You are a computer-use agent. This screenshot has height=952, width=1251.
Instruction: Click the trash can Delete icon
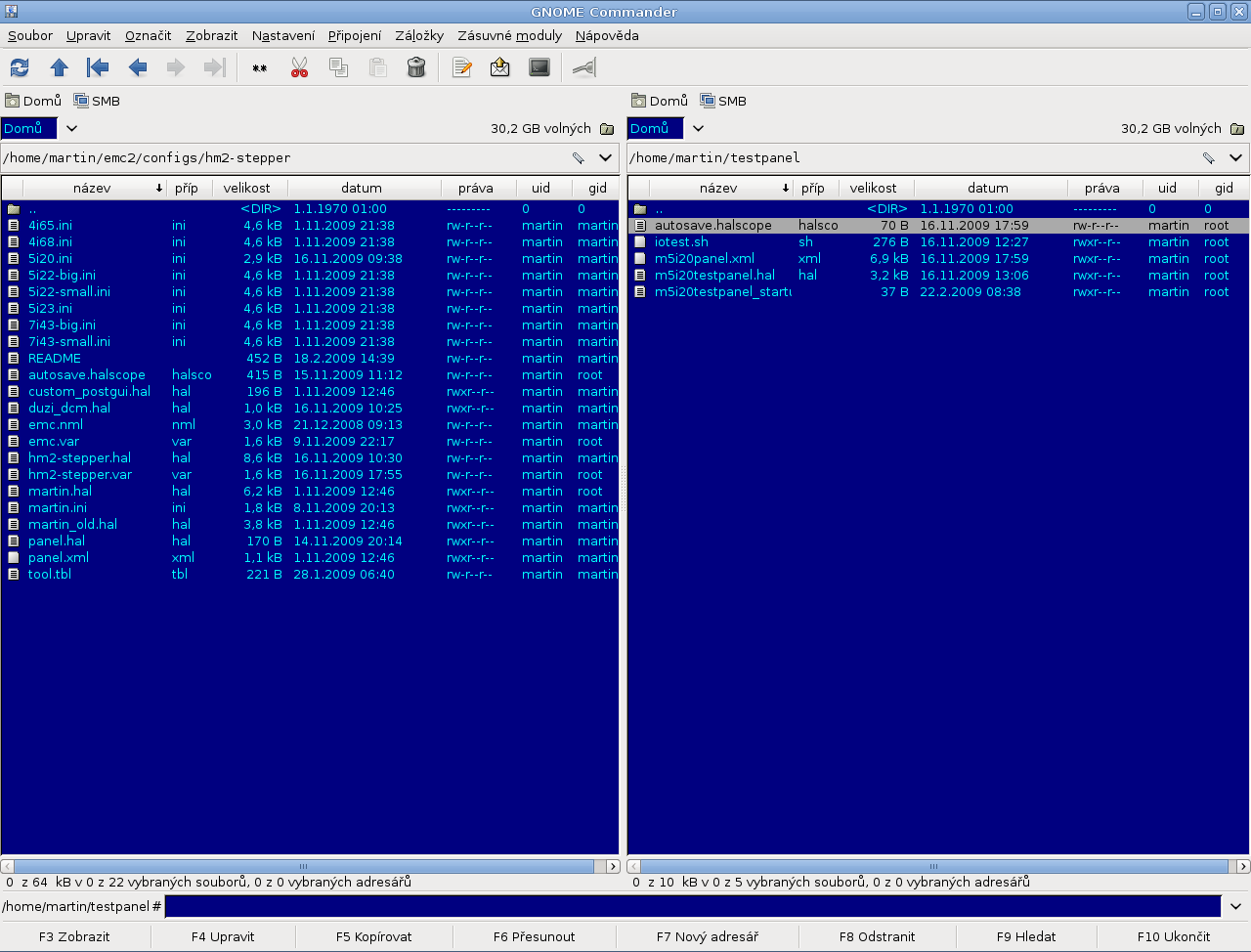coord(416,67)
